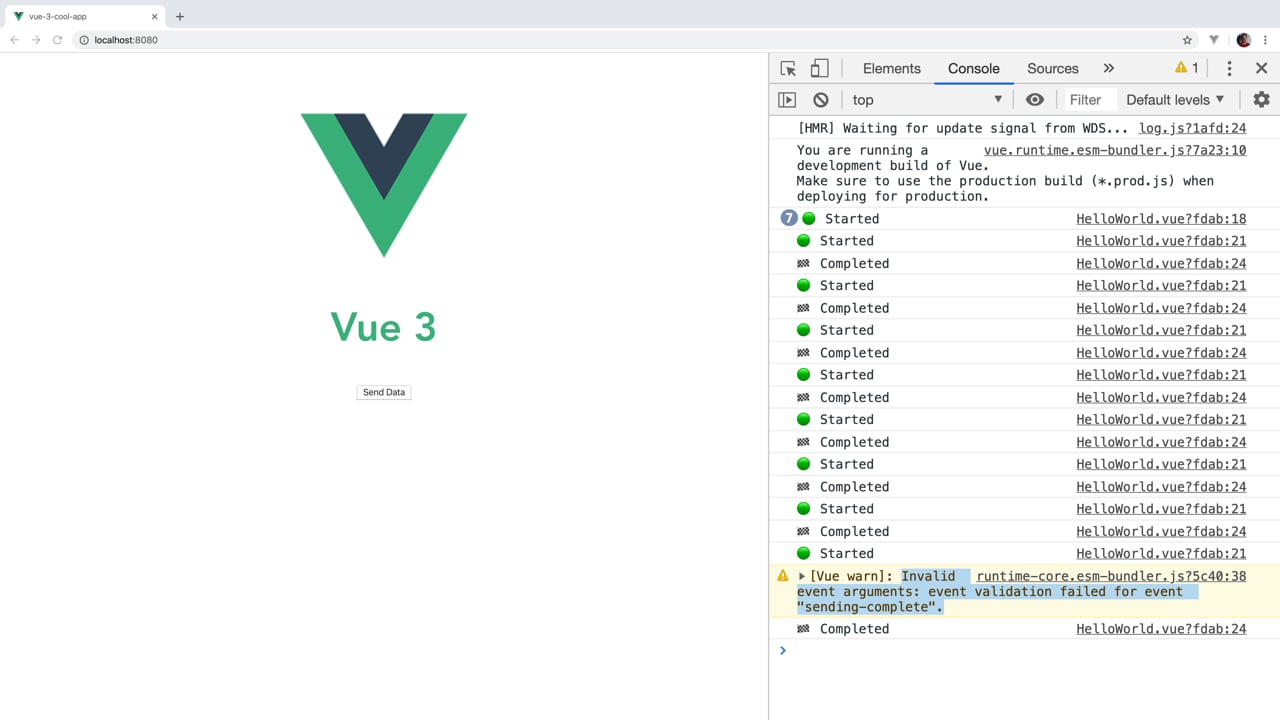
Task: Open Chrome three-dot menu
Action: point(1266,40)
